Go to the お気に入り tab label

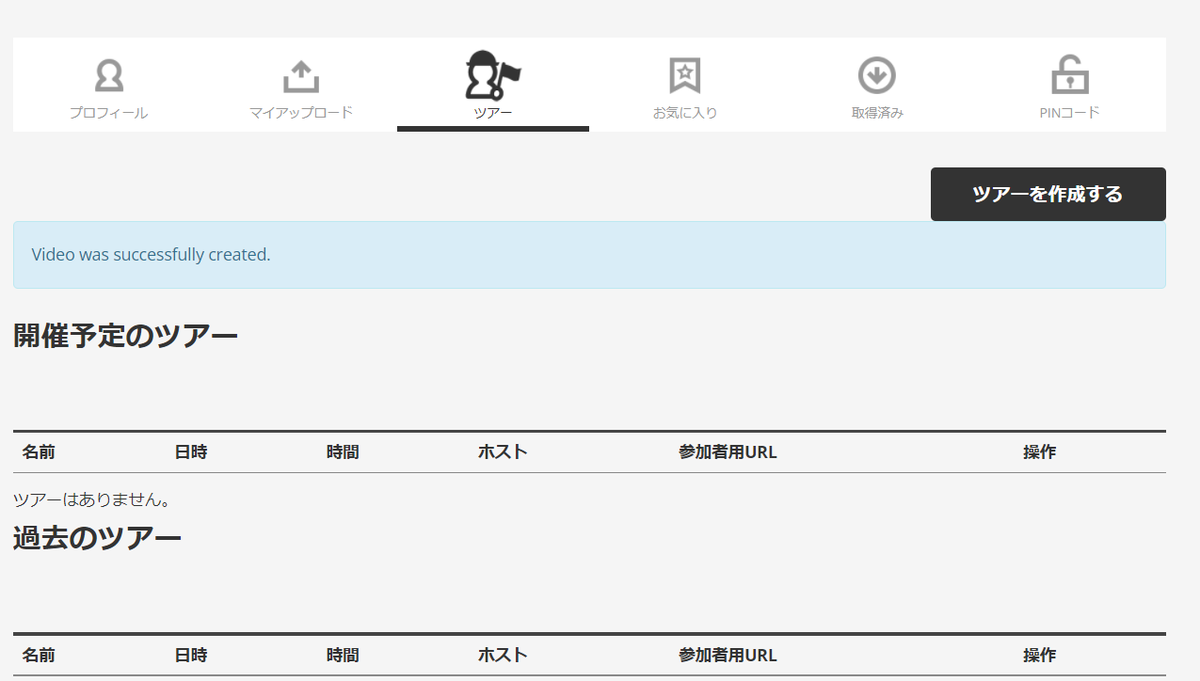click(685, 113)
